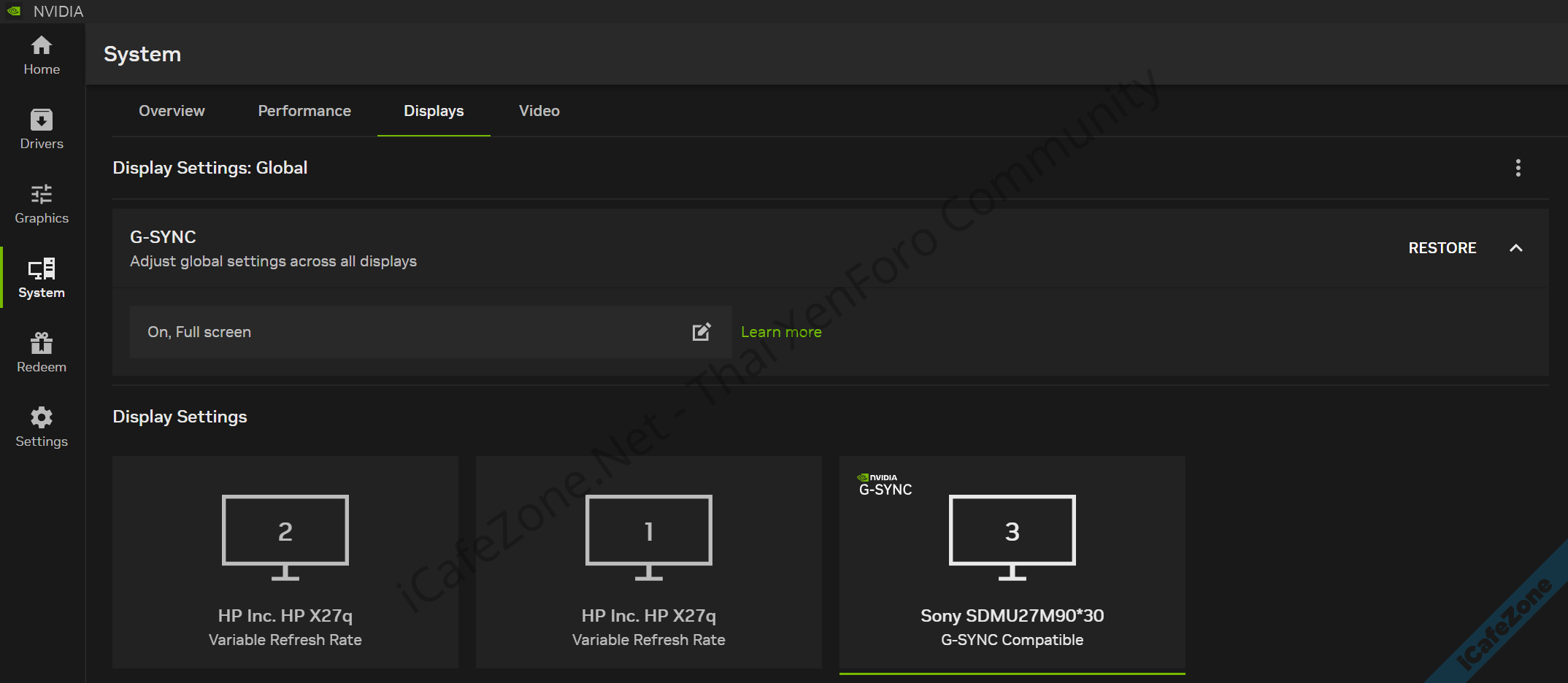The width and height of the screenshot is (1568, 683).
Task: Open the Learn more link
Action: point(781,332)
